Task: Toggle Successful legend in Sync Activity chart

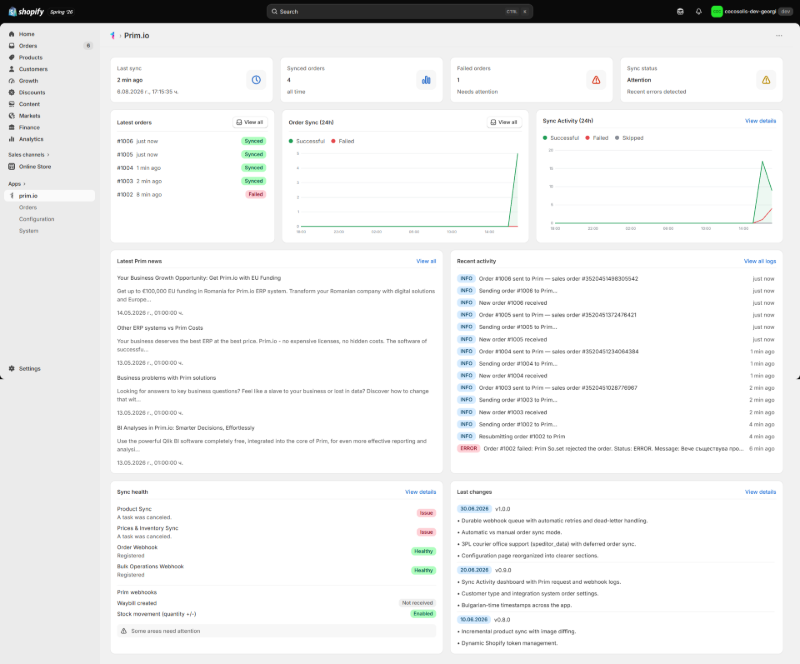Action: coord(561,138)
